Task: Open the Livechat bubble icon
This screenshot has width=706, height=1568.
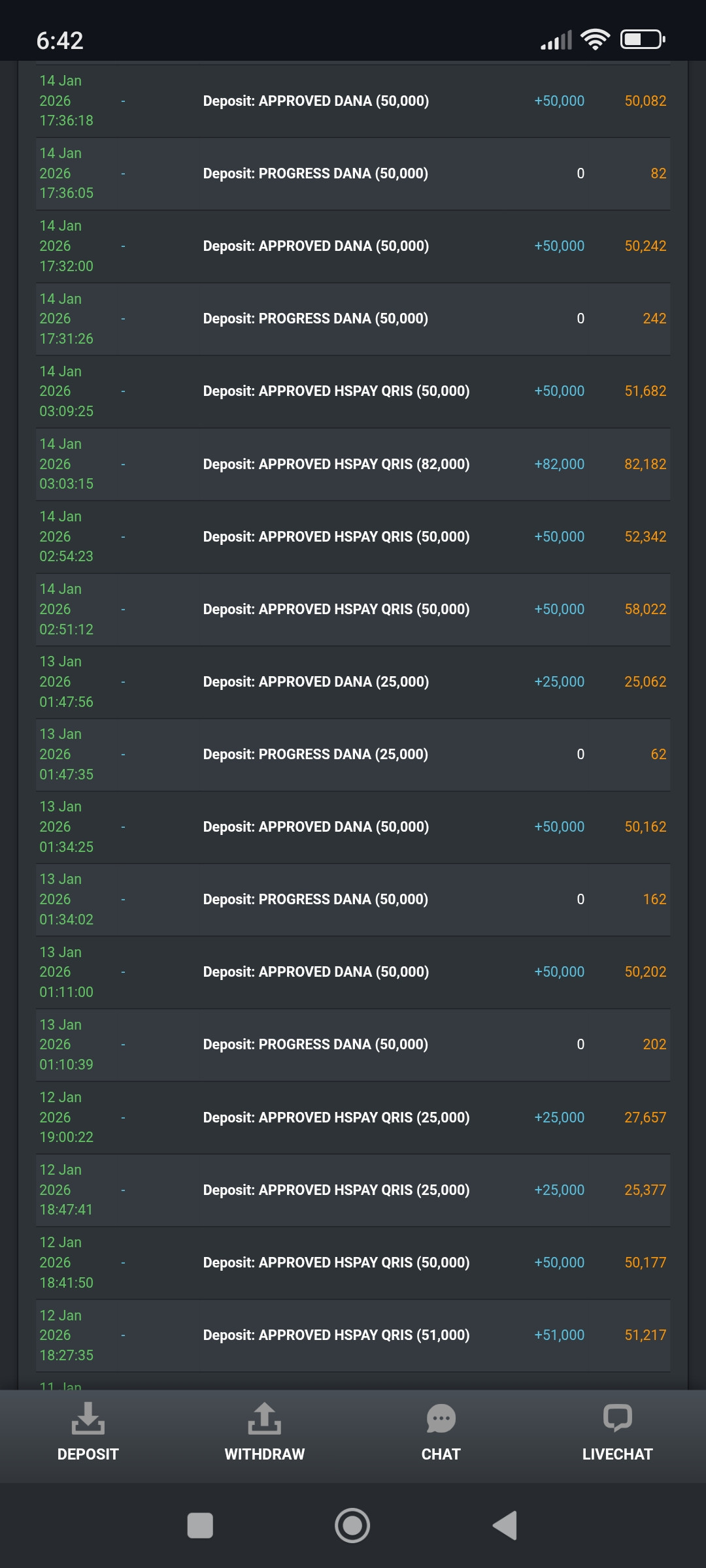Action: 617,1418
